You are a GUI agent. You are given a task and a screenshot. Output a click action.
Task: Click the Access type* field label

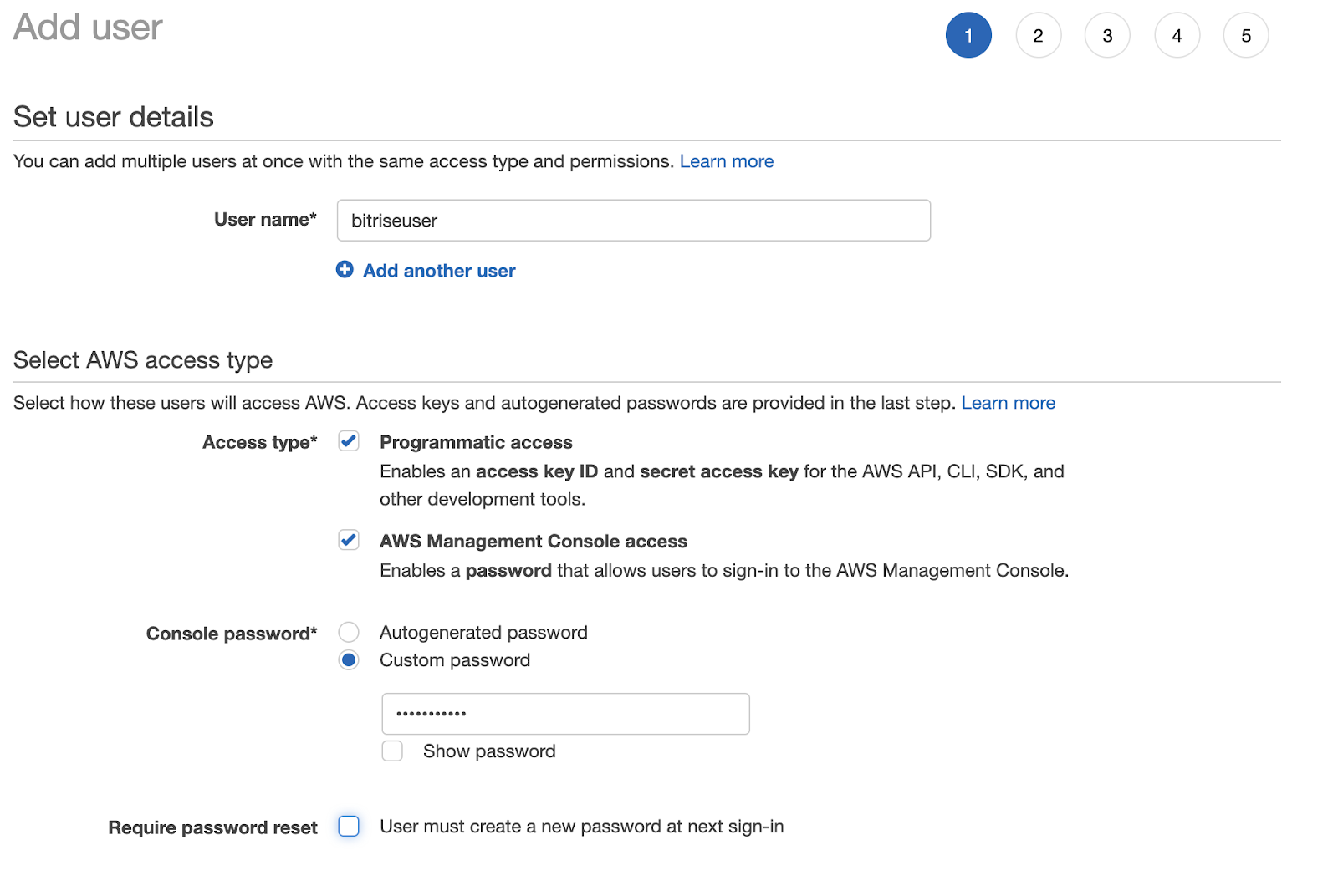(x=260, y=442)
